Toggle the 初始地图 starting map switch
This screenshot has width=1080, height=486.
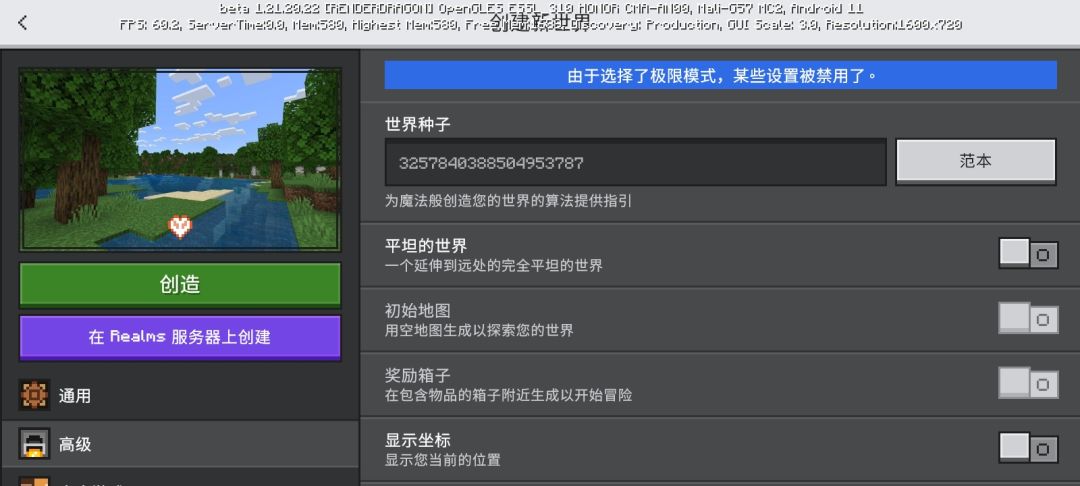(x=1028, y=319)
